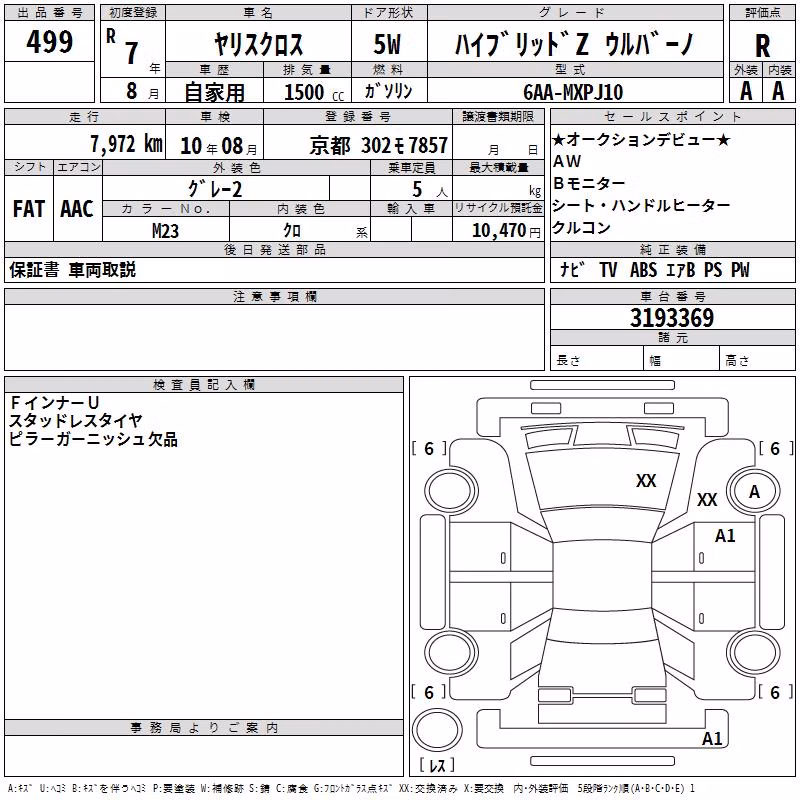Select the 譲渡書類期限 date field

pos(498,142)
